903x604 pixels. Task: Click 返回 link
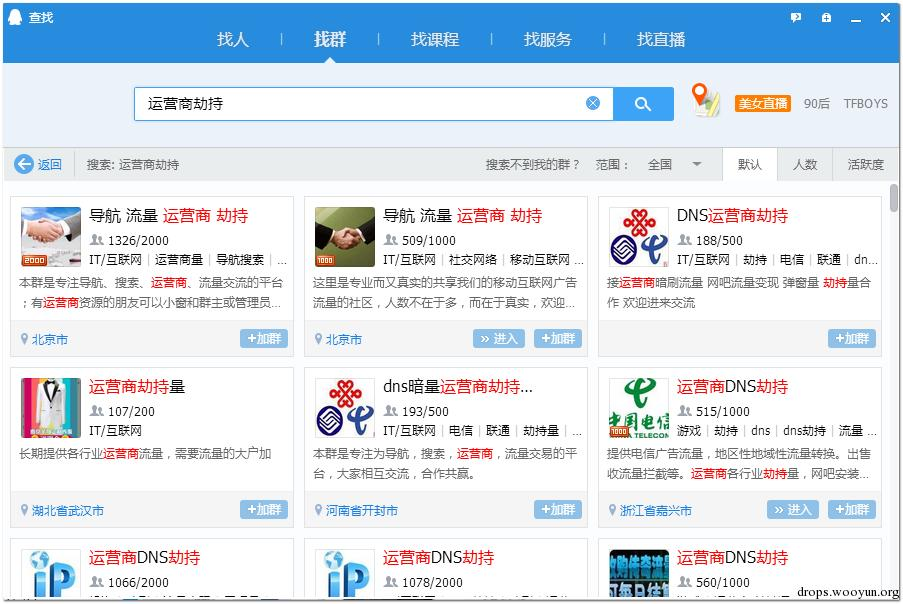tap(50, 165)
